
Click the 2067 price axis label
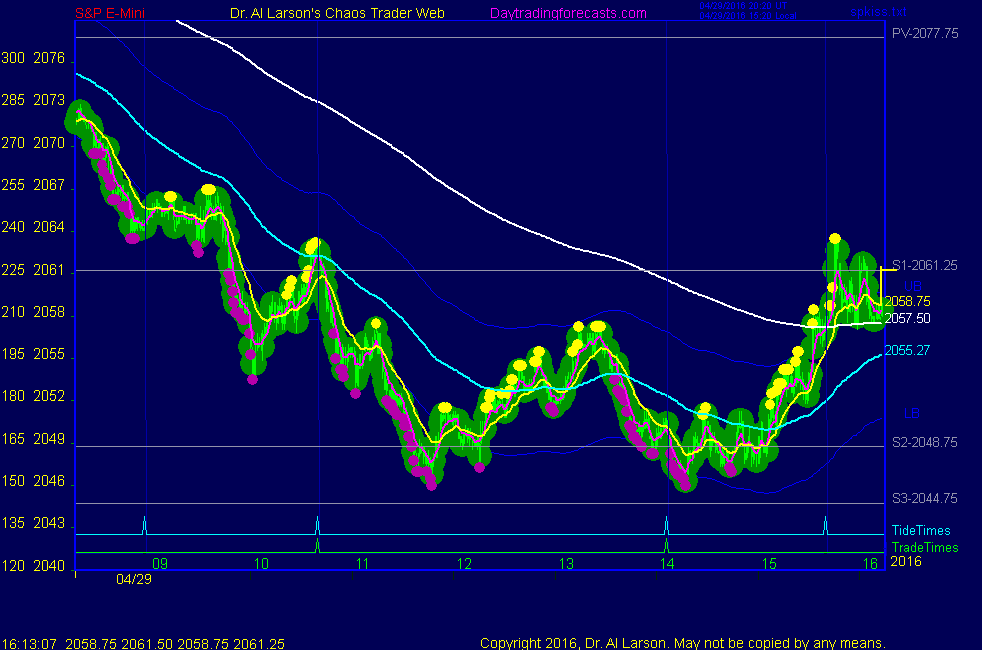click(x=49, y=185)
